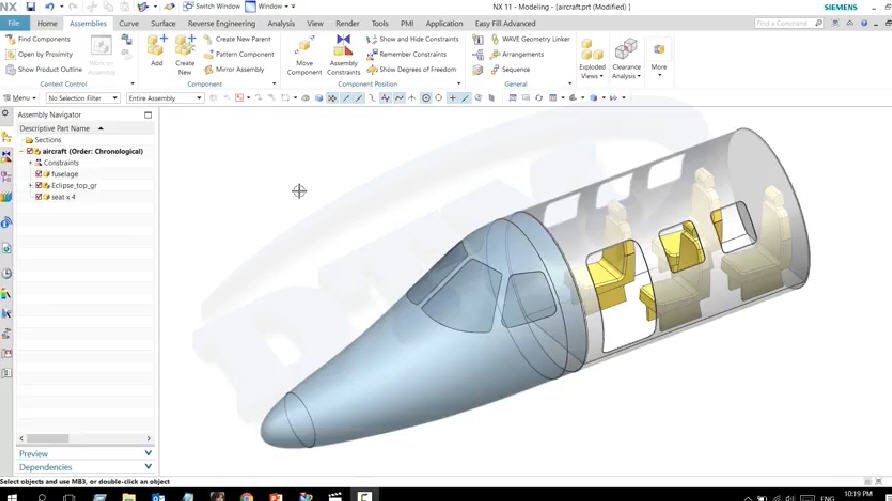
Task: Open the Assembly Constraints tool
Action: click(343, 53)
